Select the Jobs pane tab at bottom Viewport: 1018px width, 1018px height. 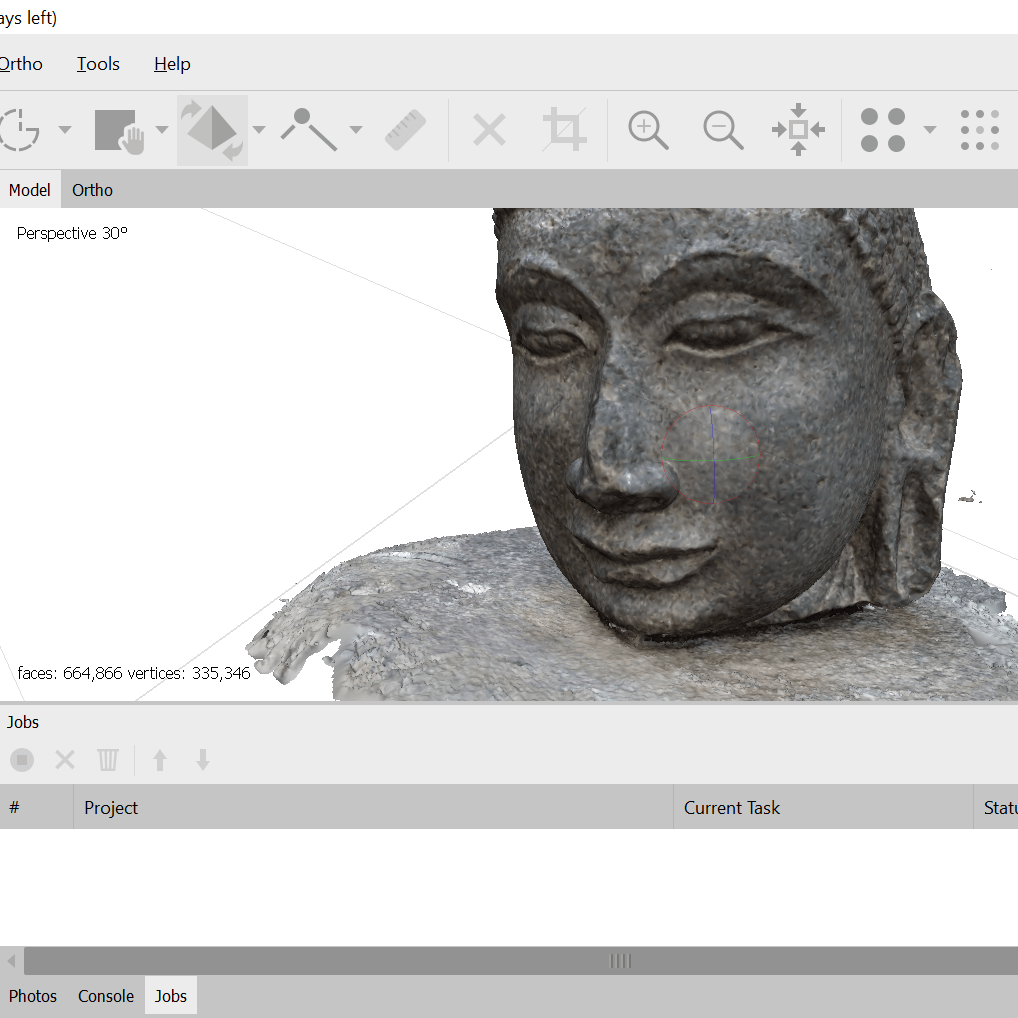point(171,996)
